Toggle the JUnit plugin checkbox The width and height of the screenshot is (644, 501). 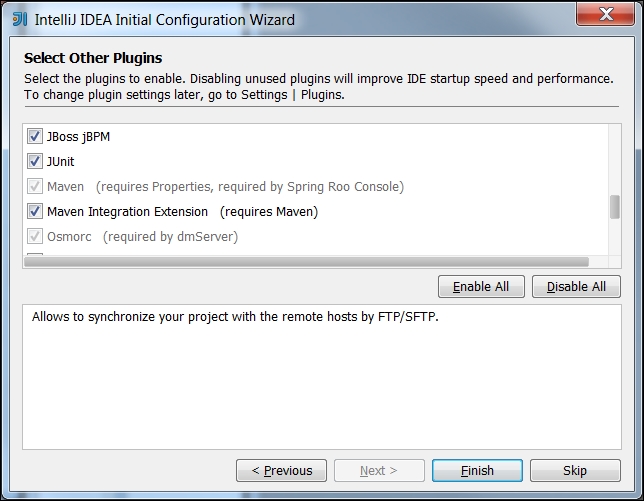tap(35, 161)
